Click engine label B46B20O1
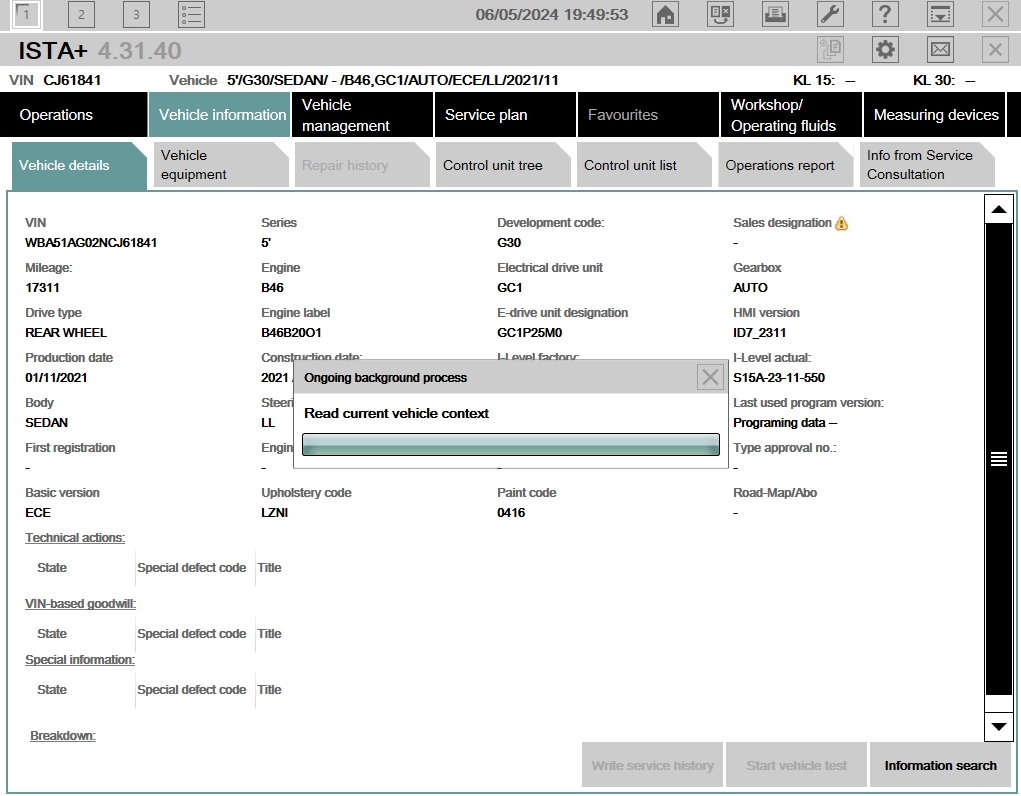Viewport: 1021px width, 796px height. pos(291,333)
